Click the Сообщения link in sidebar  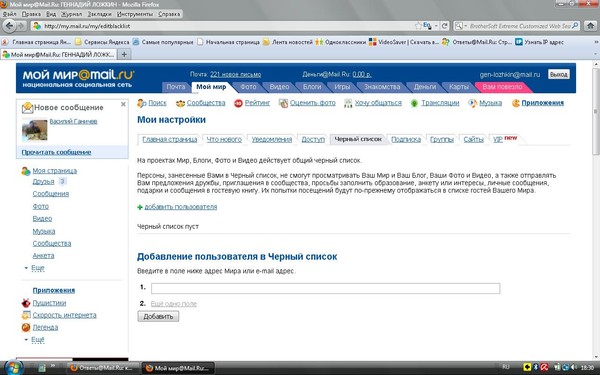[51, 194]
